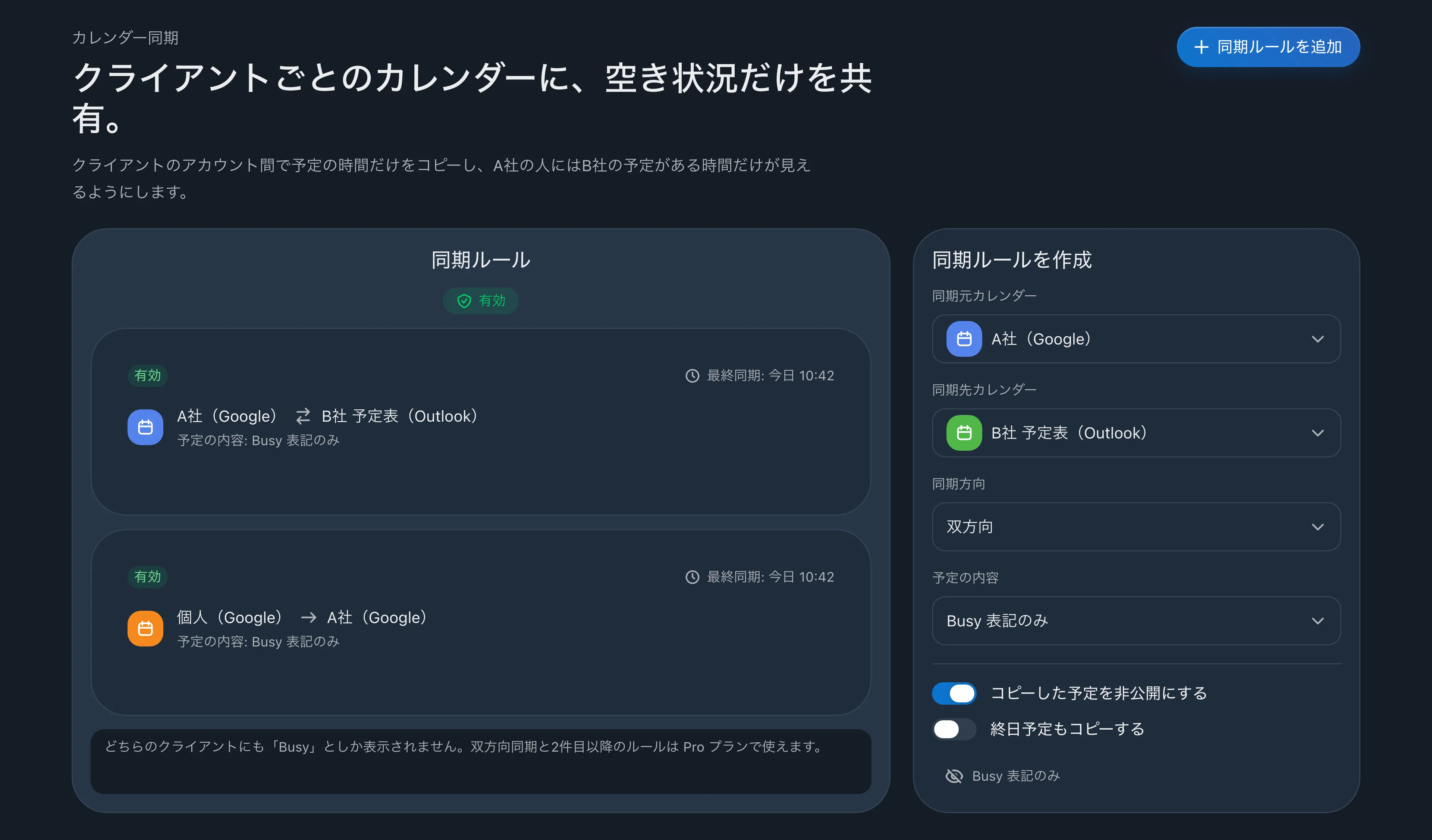
Task: Click the chevron of the 同期元カレンダー dropdown
Action: 1318,339
